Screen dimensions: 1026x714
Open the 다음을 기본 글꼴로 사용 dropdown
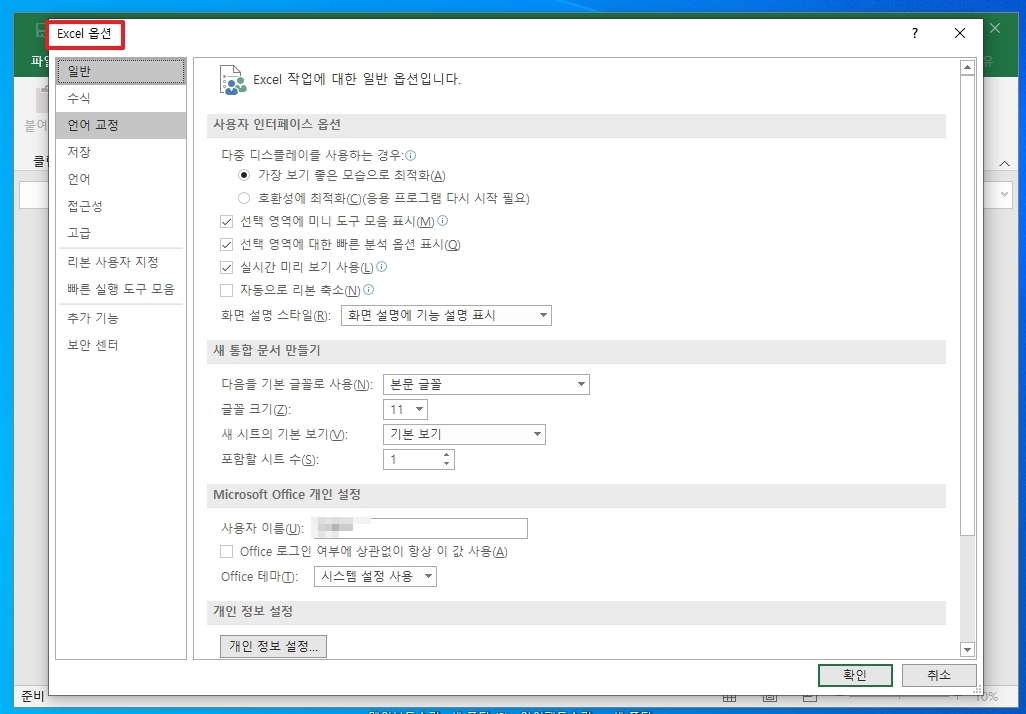(486, 384)
